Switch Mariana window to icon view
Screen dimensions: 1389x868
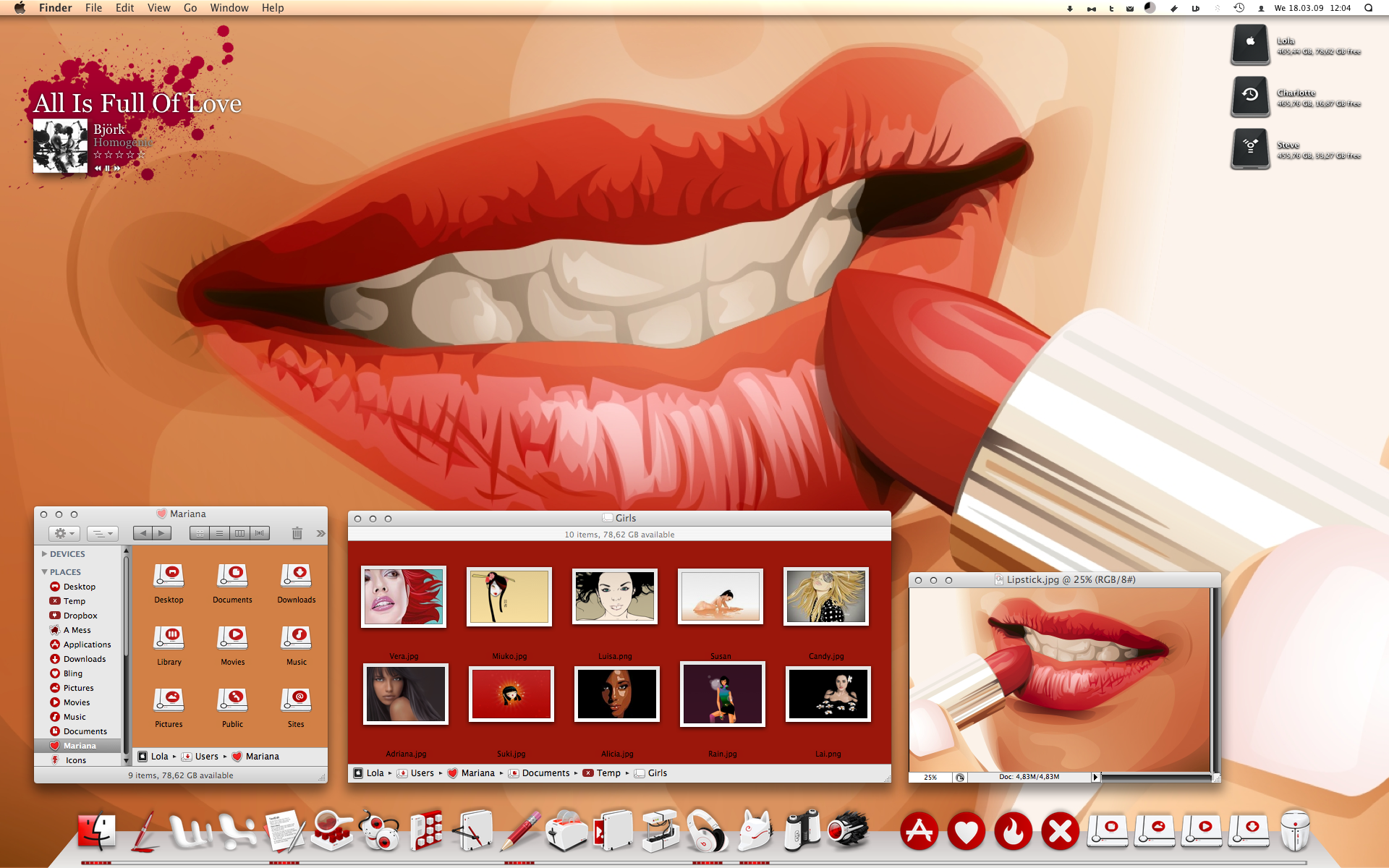click(x=200, y=533)
